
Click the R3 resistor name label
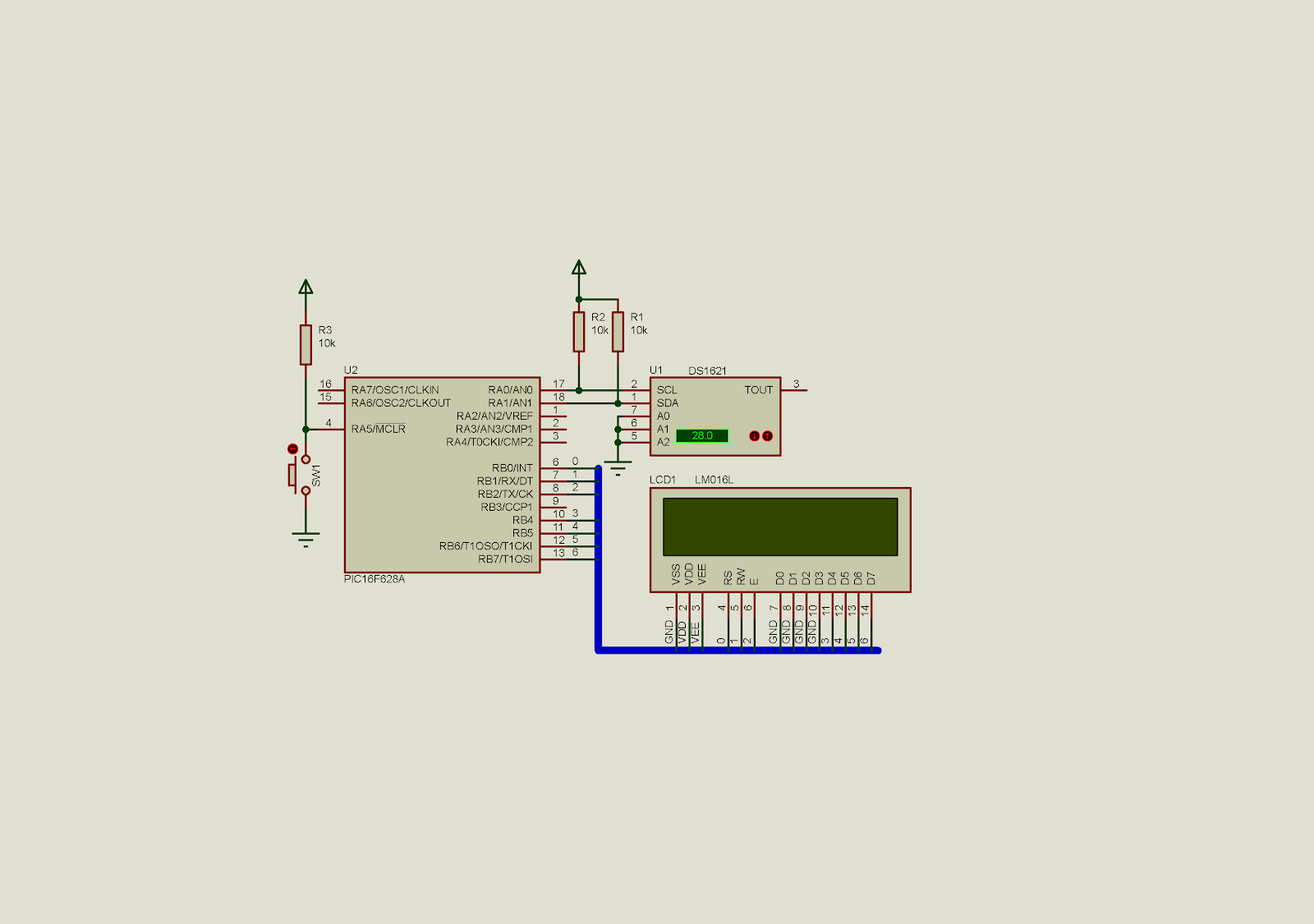[x=325, y=330]
